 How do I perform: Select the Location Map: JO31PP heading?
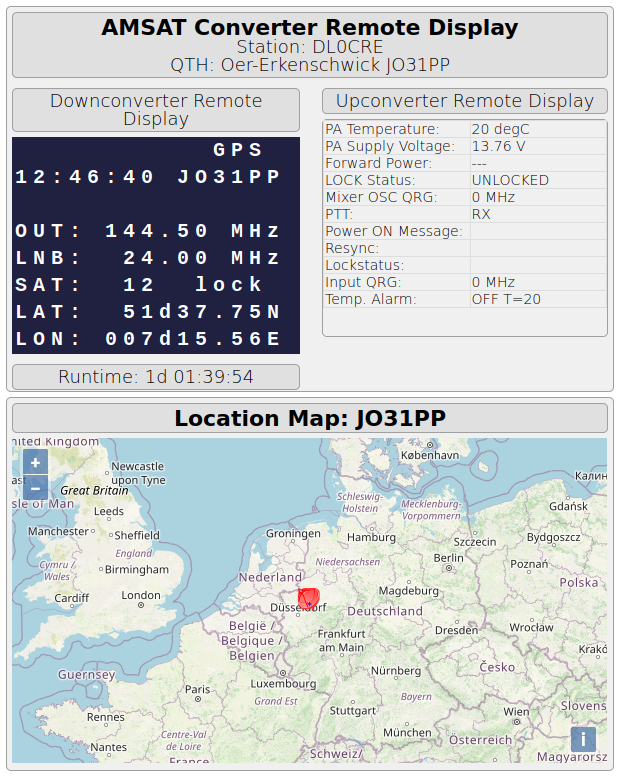point(310,418)
